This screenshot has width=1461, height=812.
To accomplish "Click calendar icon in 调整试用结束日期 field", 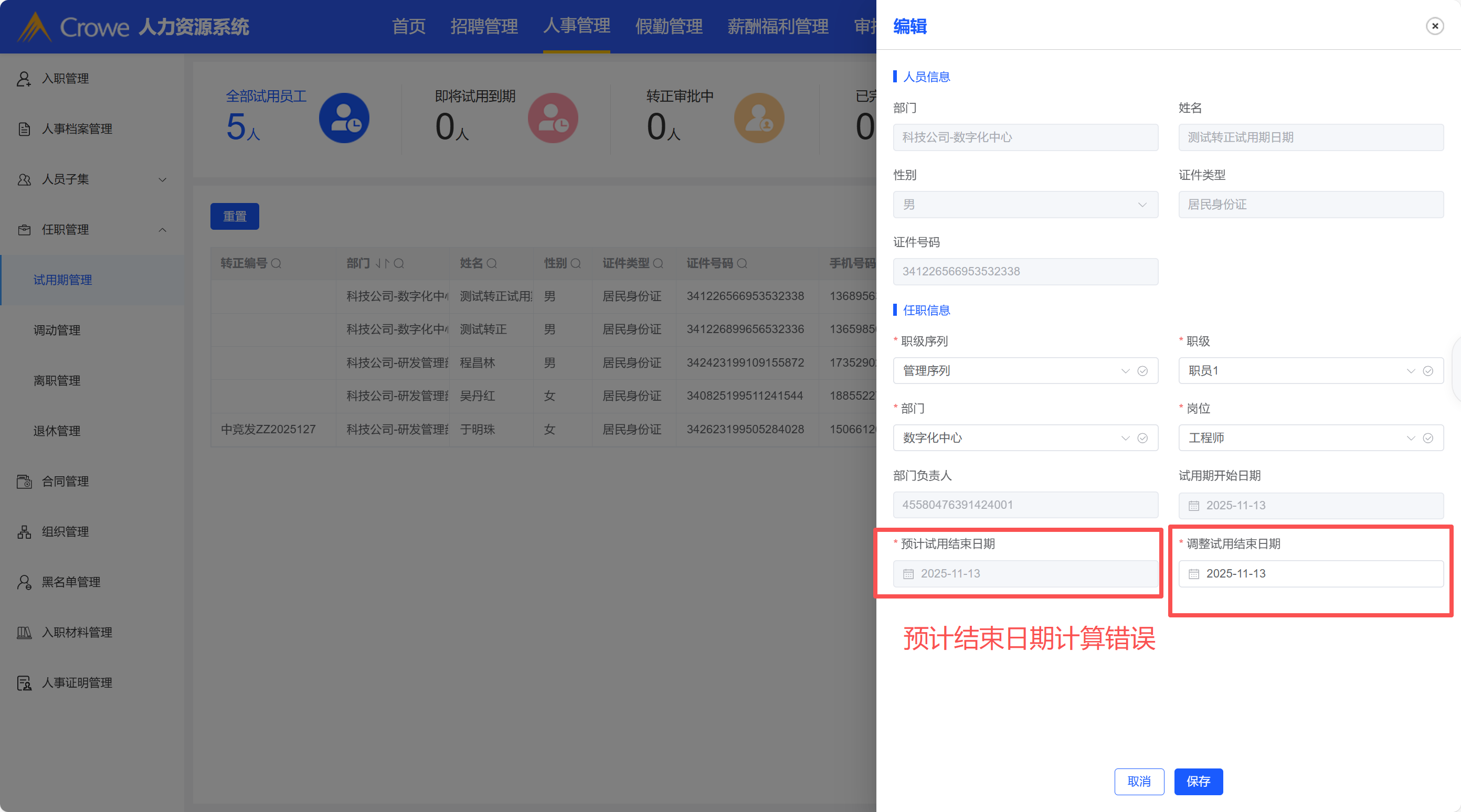I will [1194, 574].
